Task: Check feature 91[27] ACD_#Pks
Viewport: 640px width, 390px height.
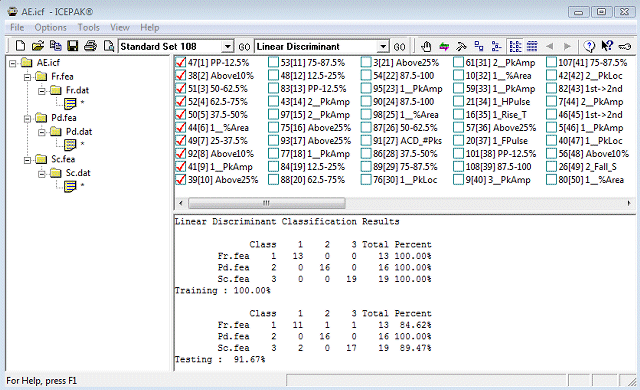Action: coord(366,141)
